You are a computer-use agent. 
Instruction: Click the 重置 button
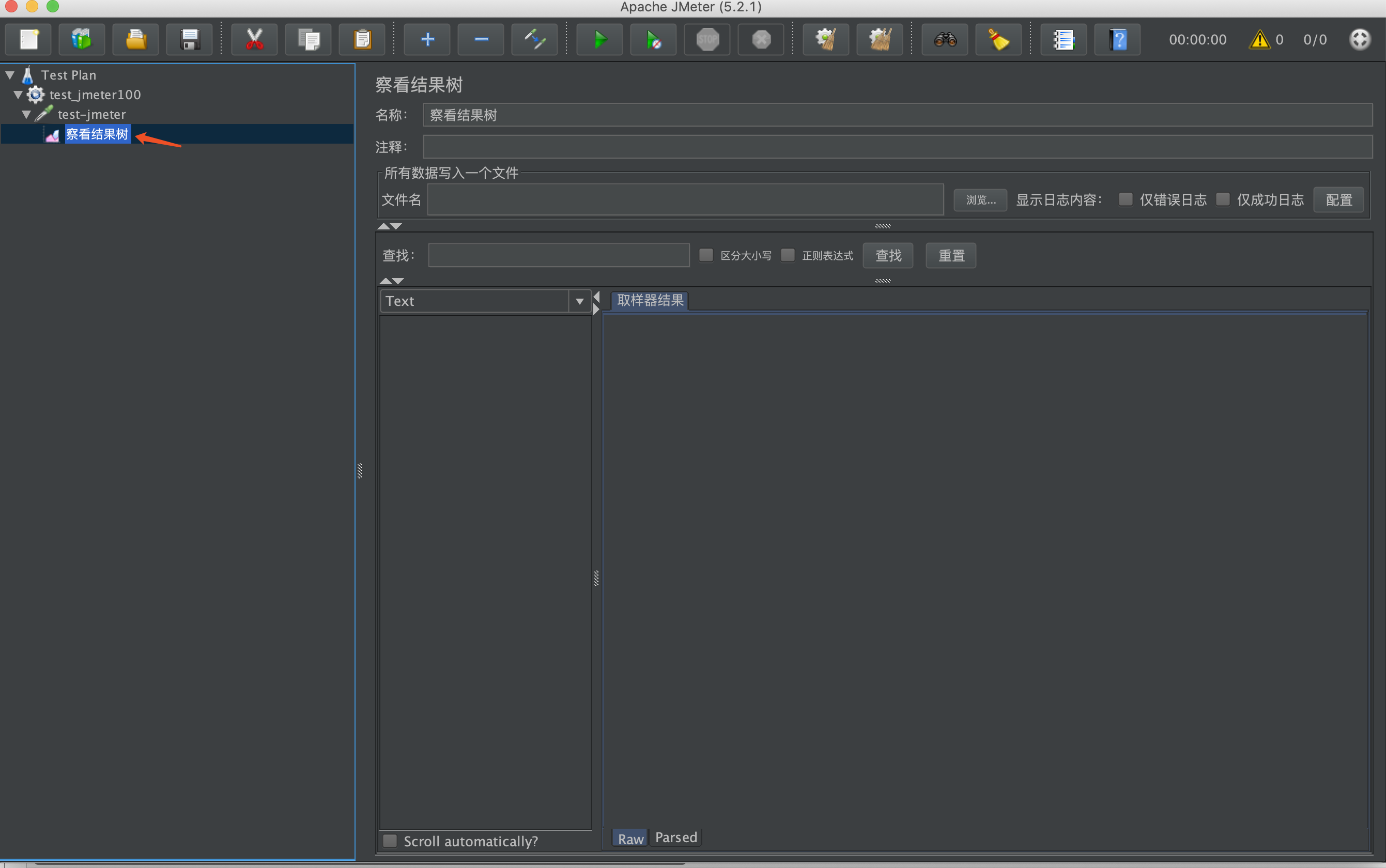click(x=951, y=255)
